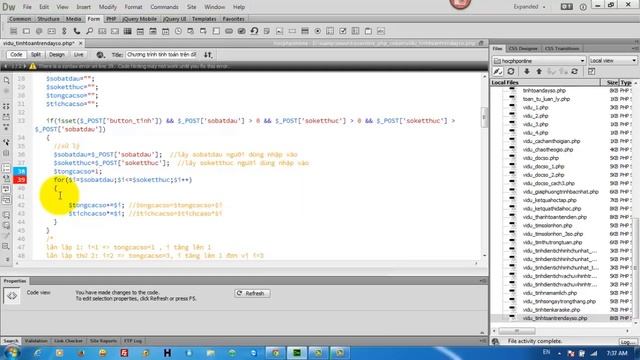Image resolution: width=640 pixels, height=360 pixels.
Task: Click code editor vertical scrollbar thumb
Action: (x=484, y=118)
